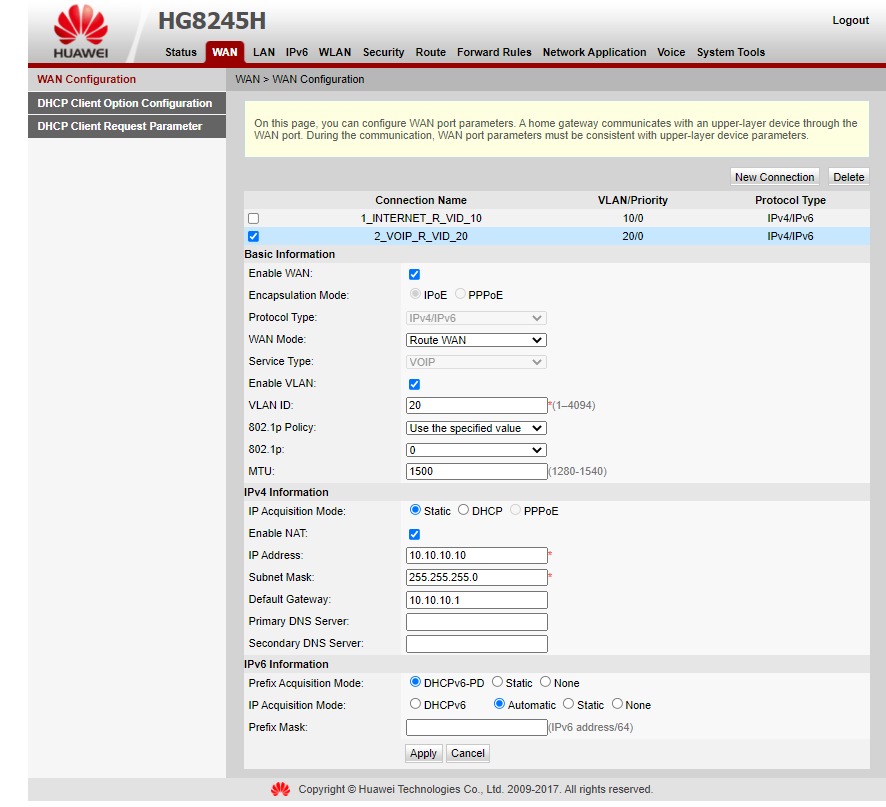Click the 10/0 VLAN/Priority cell

pos(633,218)
